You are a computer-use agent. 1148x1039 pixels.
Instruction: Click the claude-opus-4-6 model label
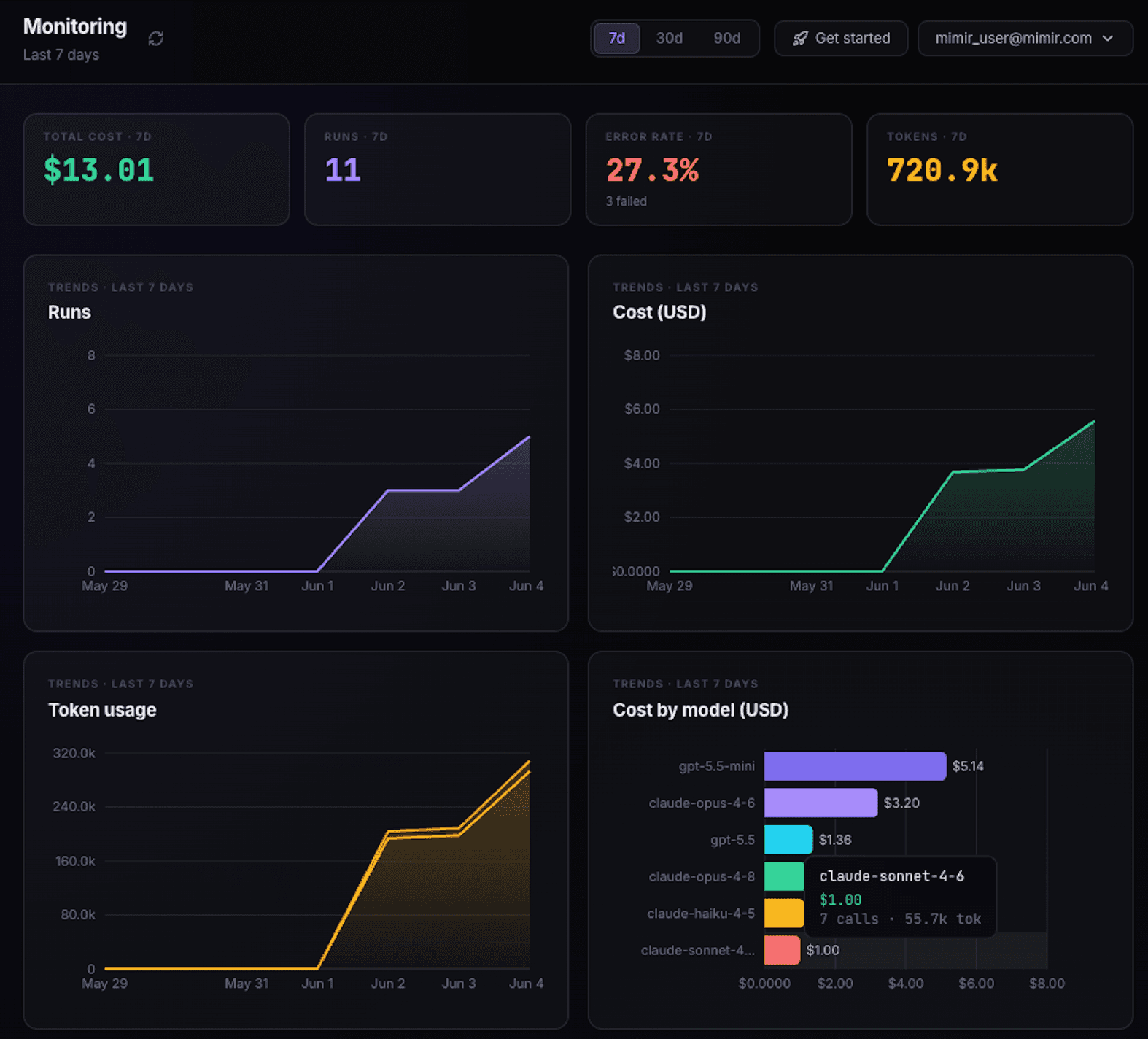click(702, 803)
